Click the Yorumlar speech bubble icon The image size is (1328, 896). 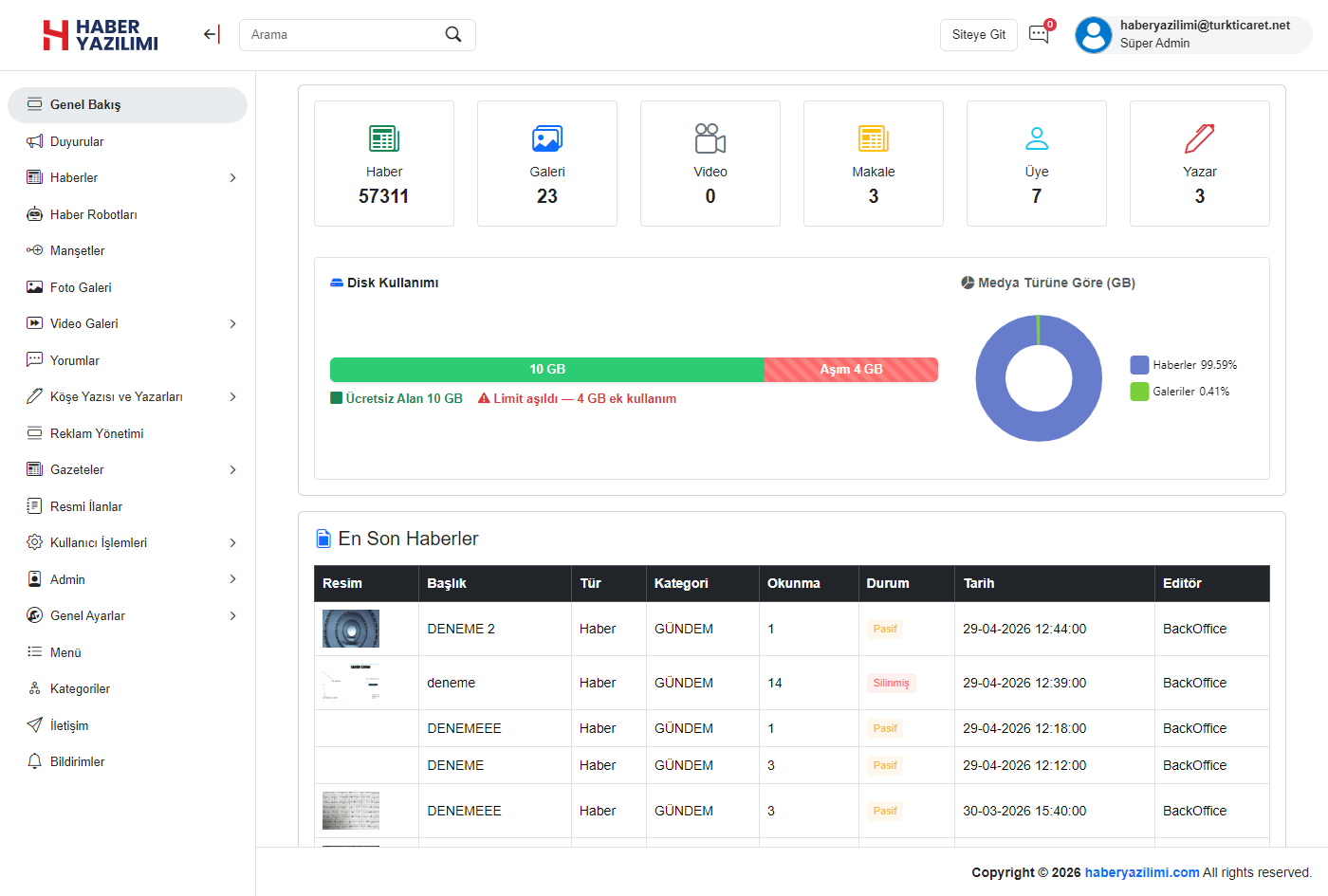click(35, 360)
